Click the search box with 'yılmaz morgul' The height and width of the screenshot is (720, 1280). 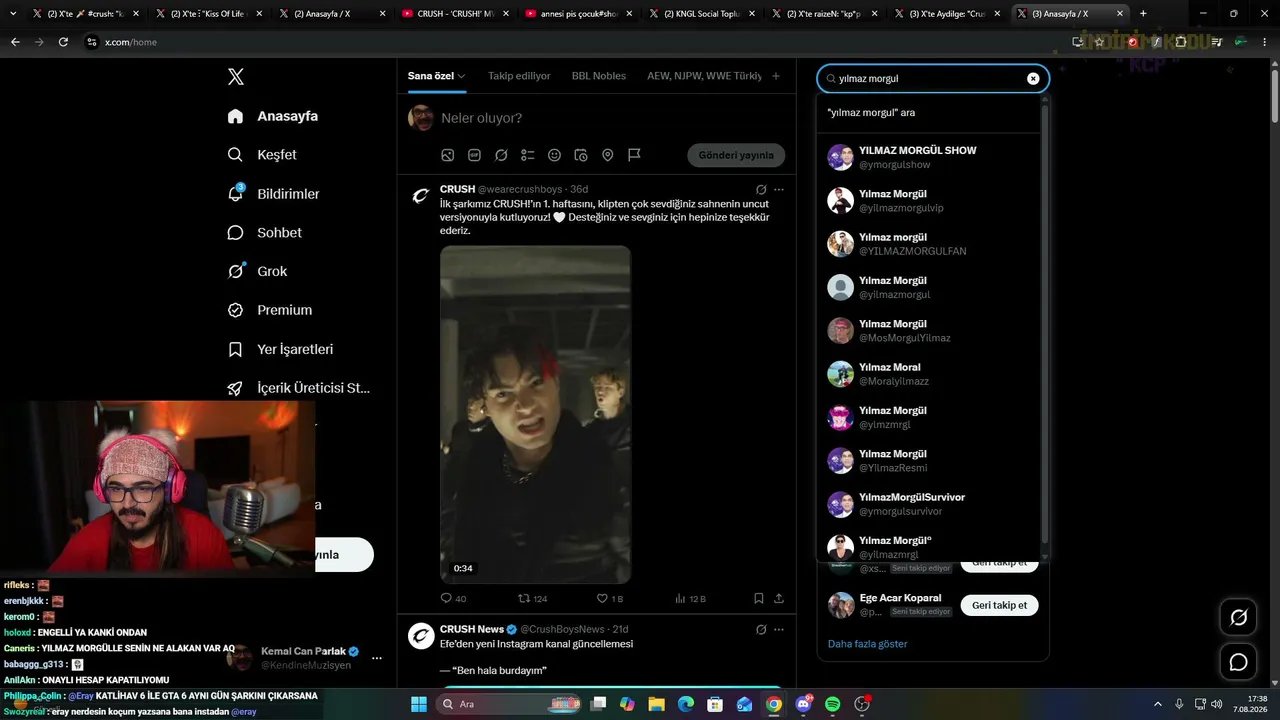point(932,78)
